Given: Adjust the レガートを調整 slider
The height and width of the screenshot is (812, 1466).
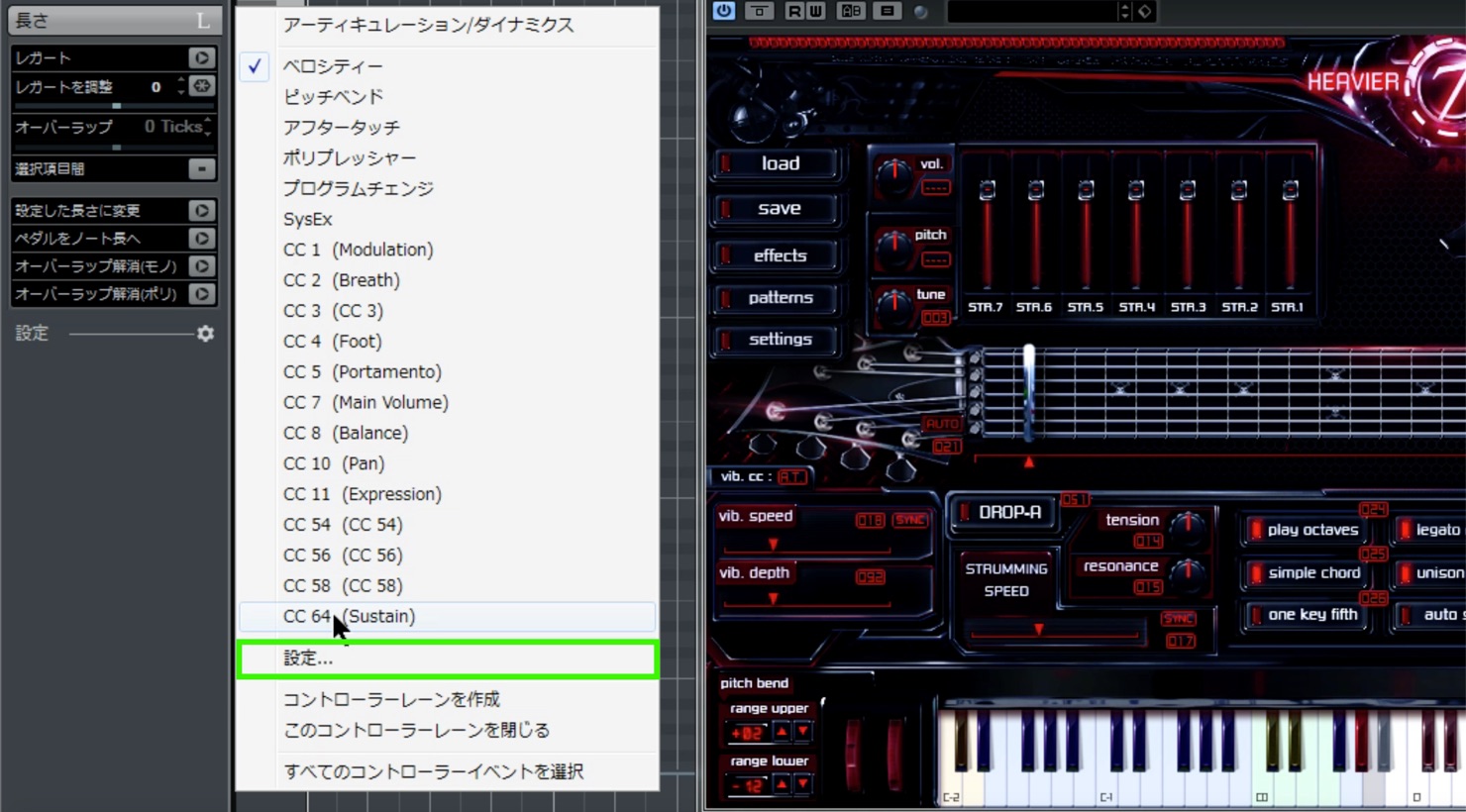Looking at the screenshot, I should click(x=116, y=105).
